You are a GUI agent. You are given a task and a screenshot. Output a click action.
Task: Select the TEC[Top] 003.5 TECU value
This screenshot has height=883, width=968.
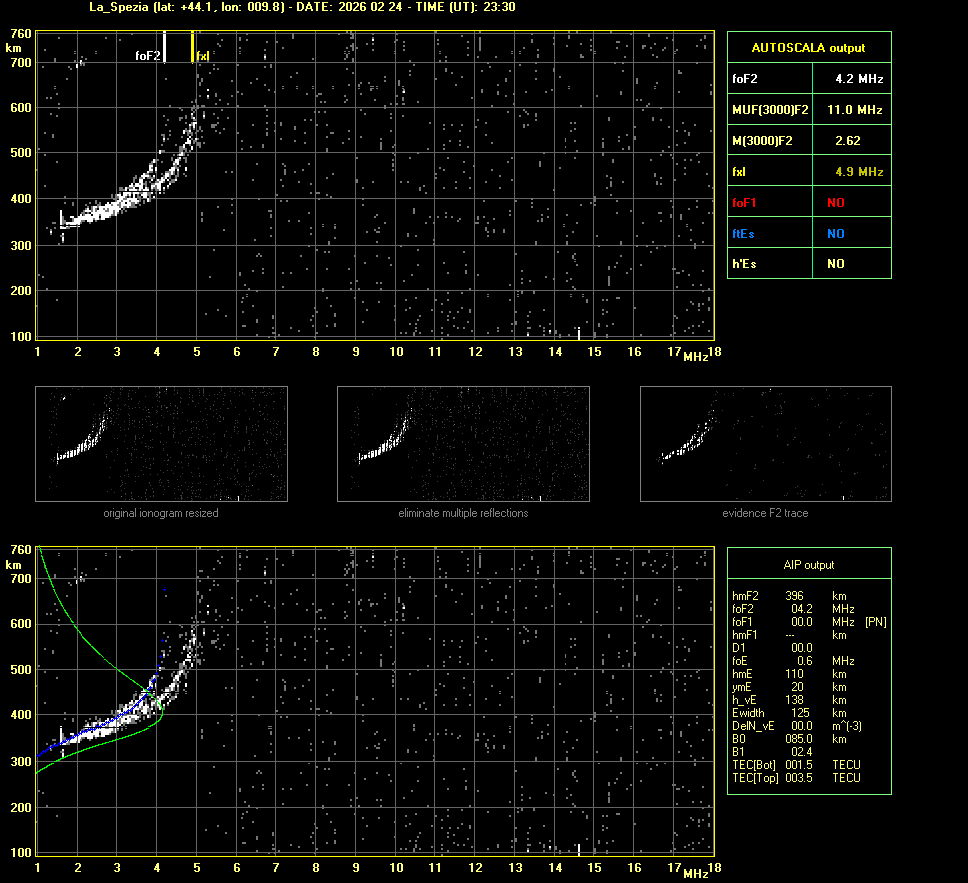797,778
